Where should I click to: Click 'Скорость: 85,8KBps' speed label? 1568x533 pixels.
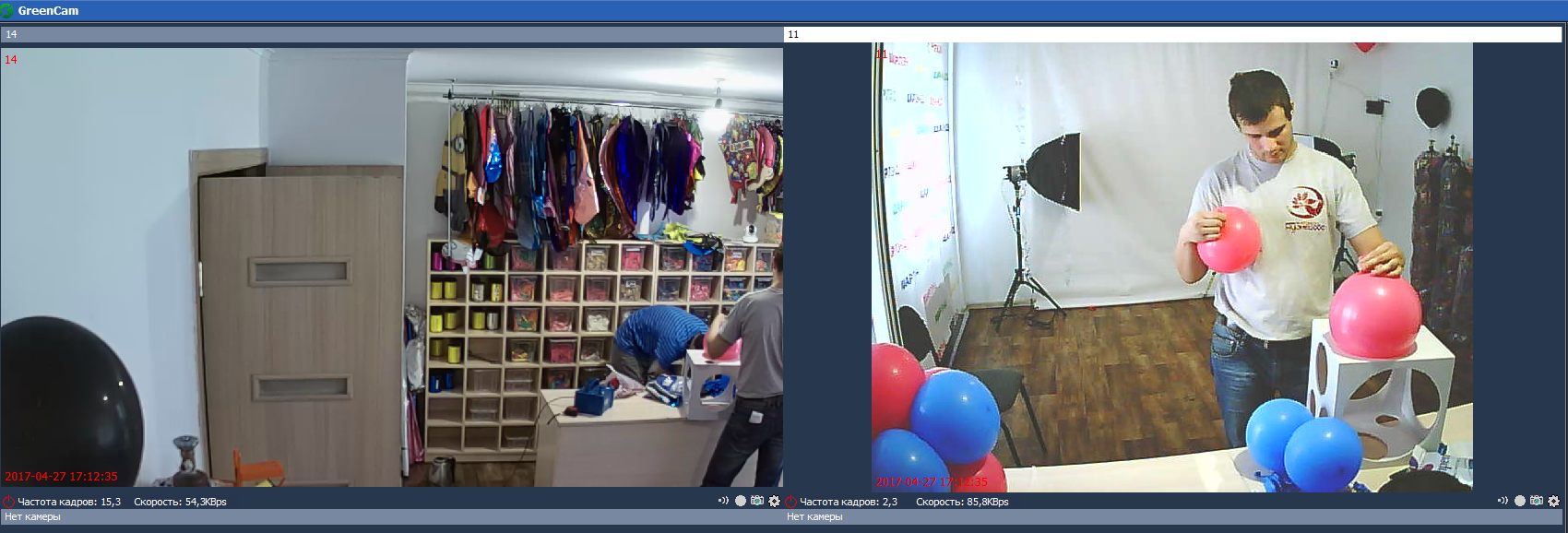[x=962, y=502]
